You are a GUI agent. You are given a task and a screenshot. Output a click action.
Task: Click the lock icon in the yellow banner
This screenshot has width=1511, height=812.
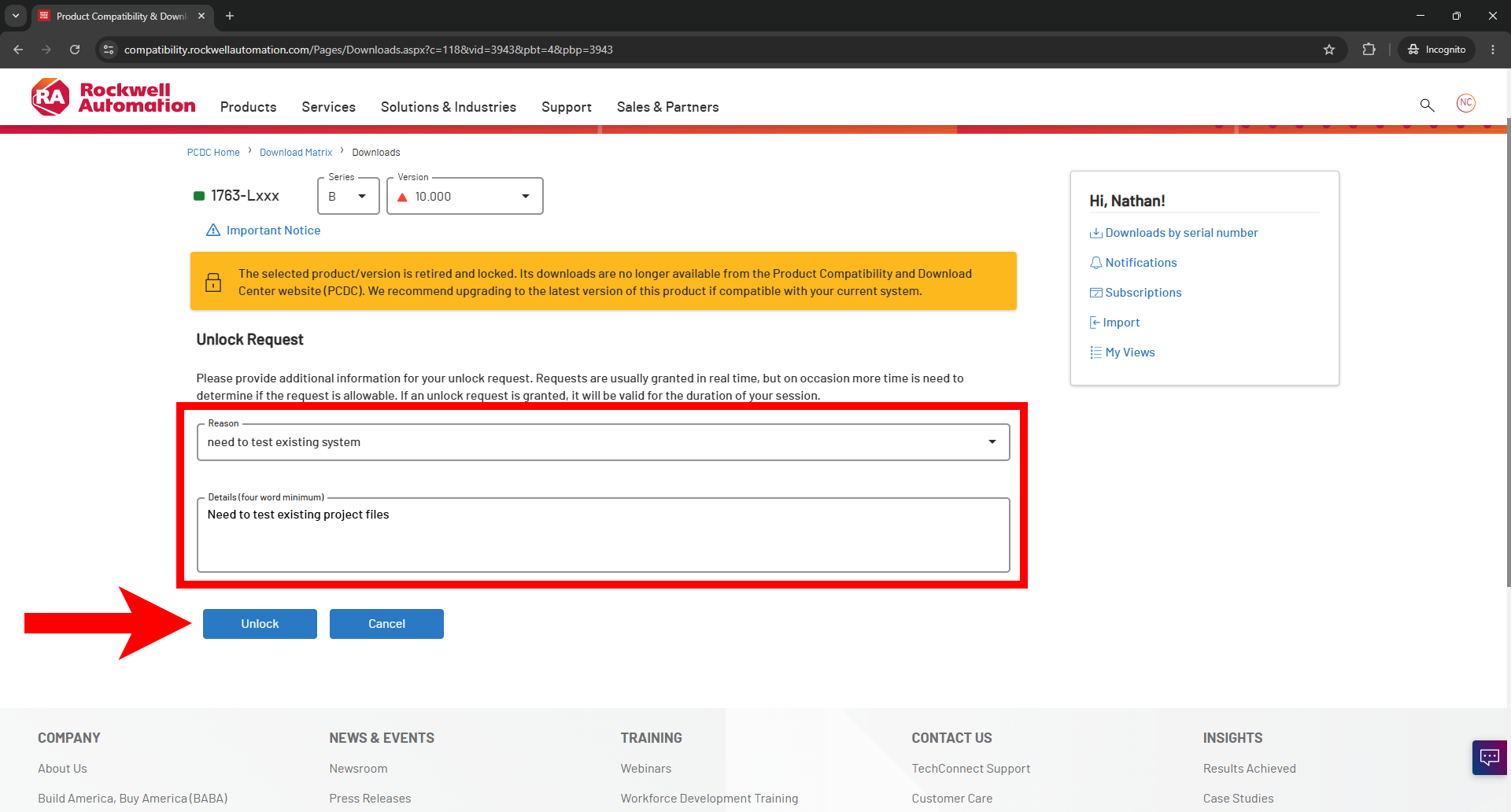click(213, 282)
